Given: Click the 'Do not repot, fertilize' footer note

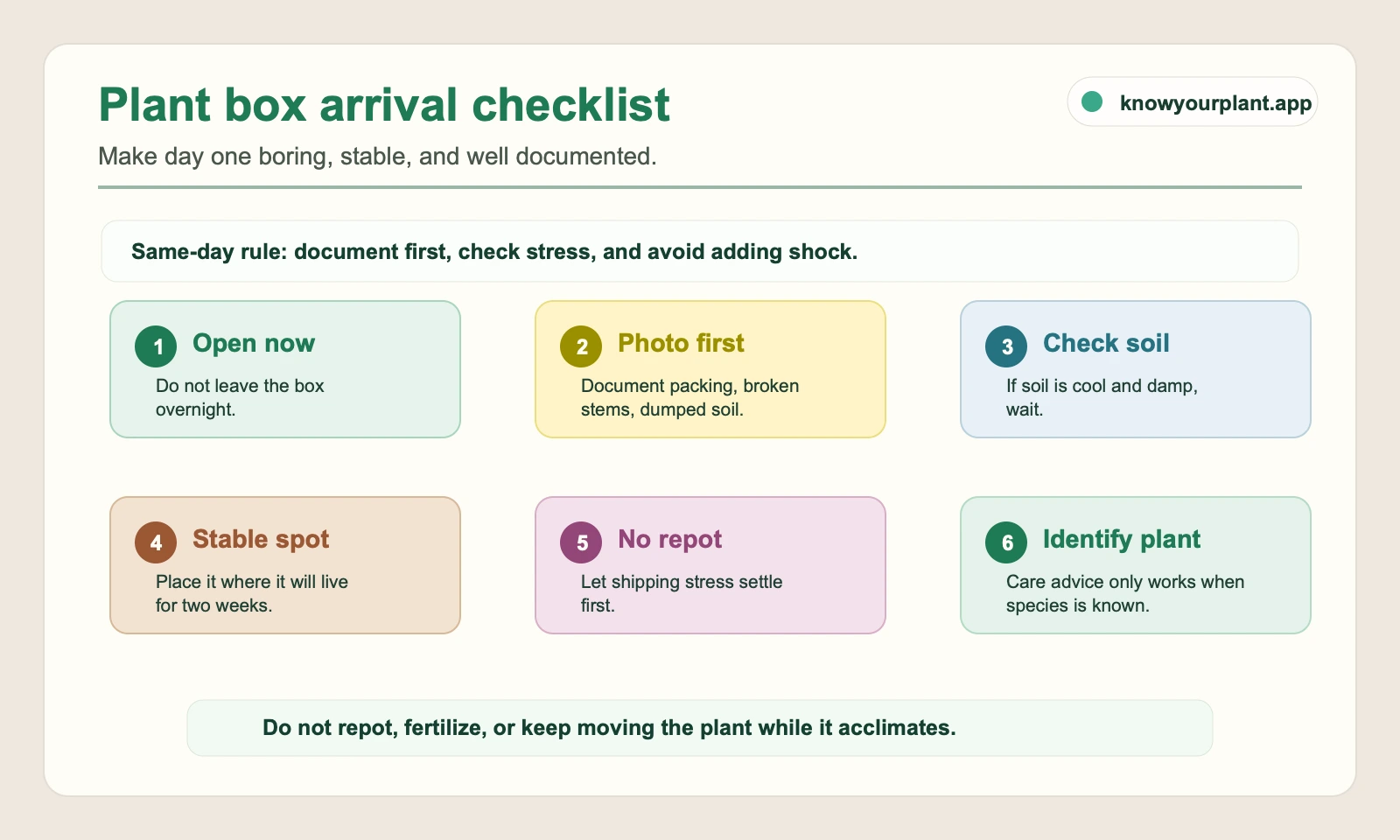Looking at the screenshot, I should coord(609,728).
